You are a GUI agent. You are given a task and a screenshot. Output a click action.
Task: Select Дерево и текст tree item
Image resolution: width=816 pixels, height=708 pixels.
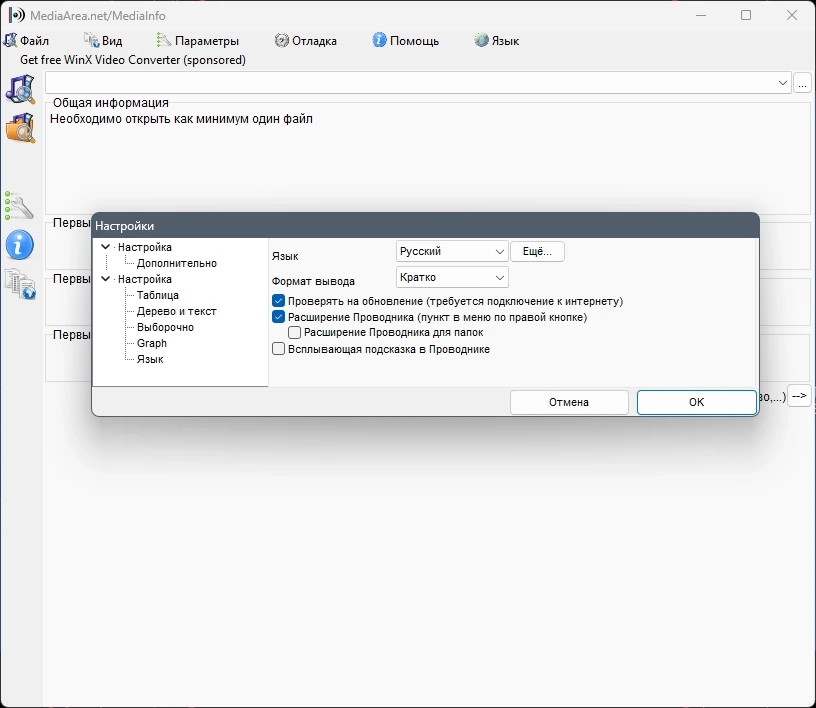(176, 311)
